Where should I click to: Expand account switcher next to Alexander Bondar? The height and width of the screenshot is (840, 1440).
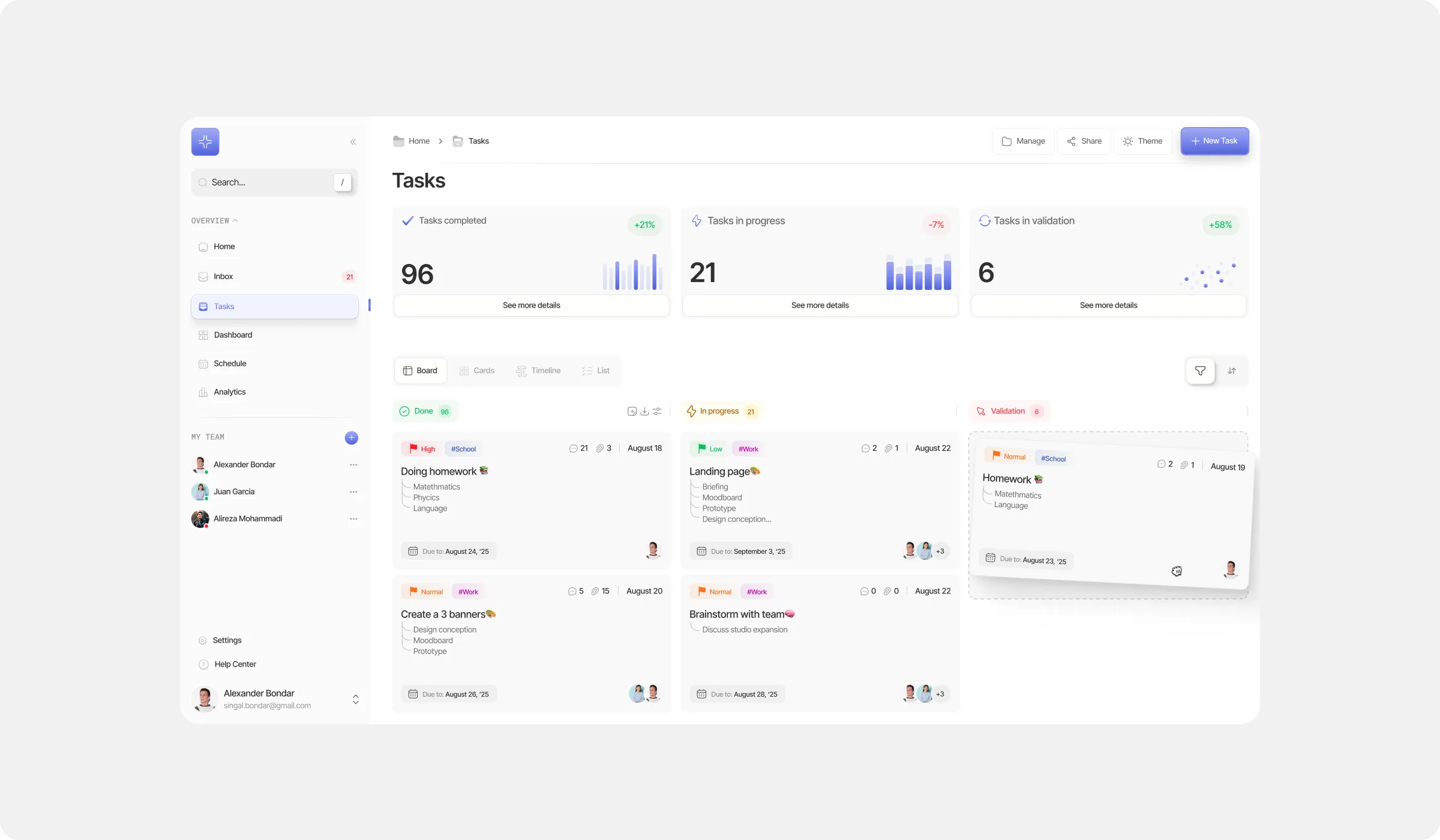click(356, 700)
